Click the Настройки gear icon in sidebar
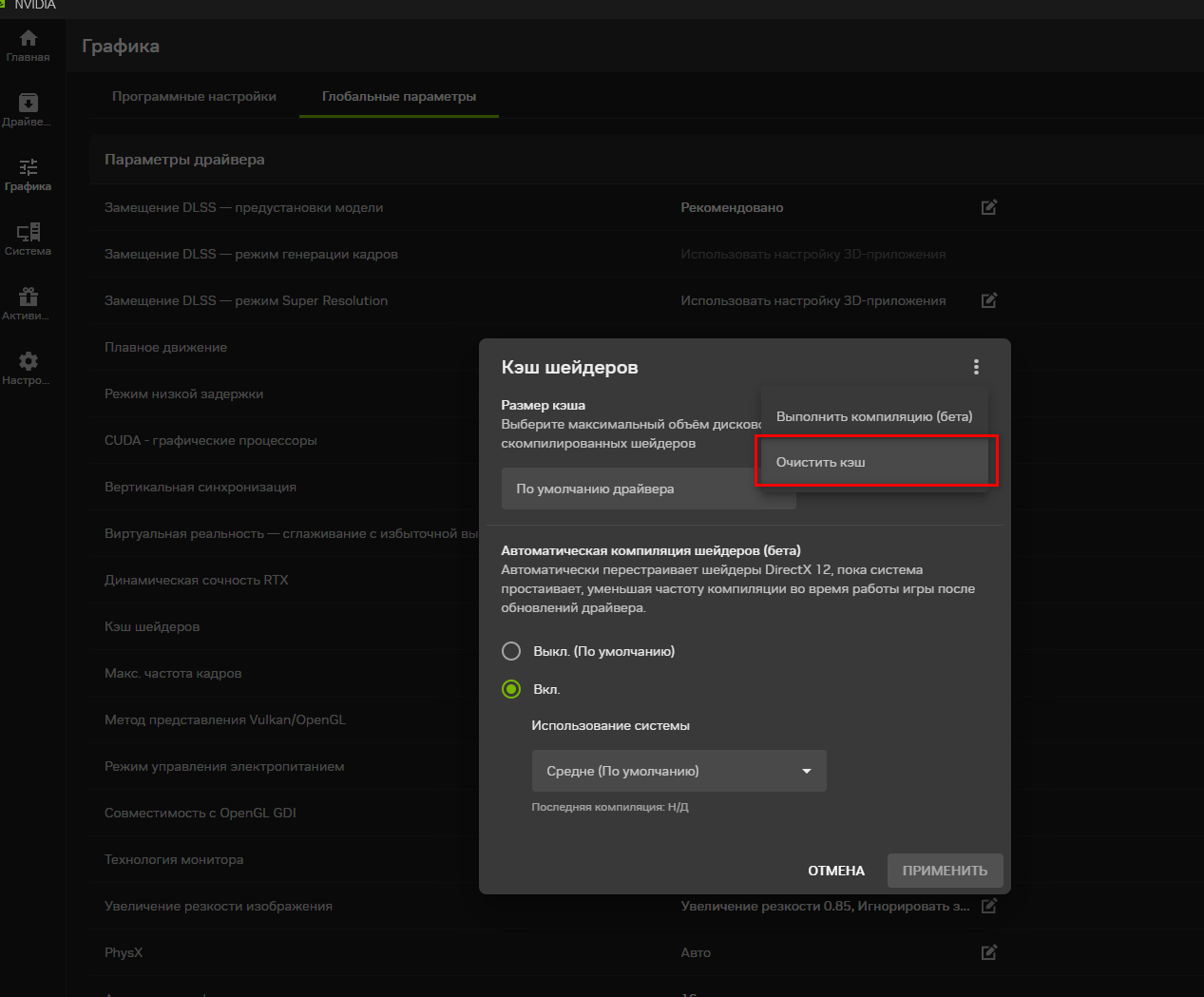Image resolution: width=1204 pixels, height=997 pixels. [x=29, y=366]
